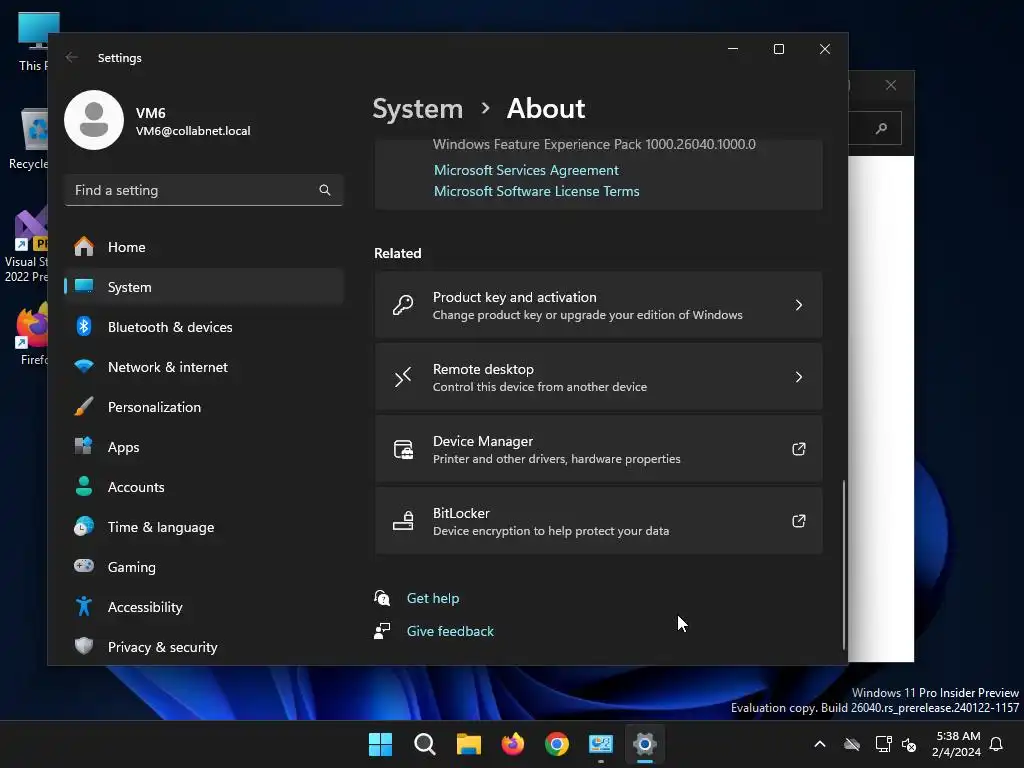This screenshot has width=1024, height=768.
Task: Click the Wi-Fi network icon in the sidebar
Action: (84, 366)
